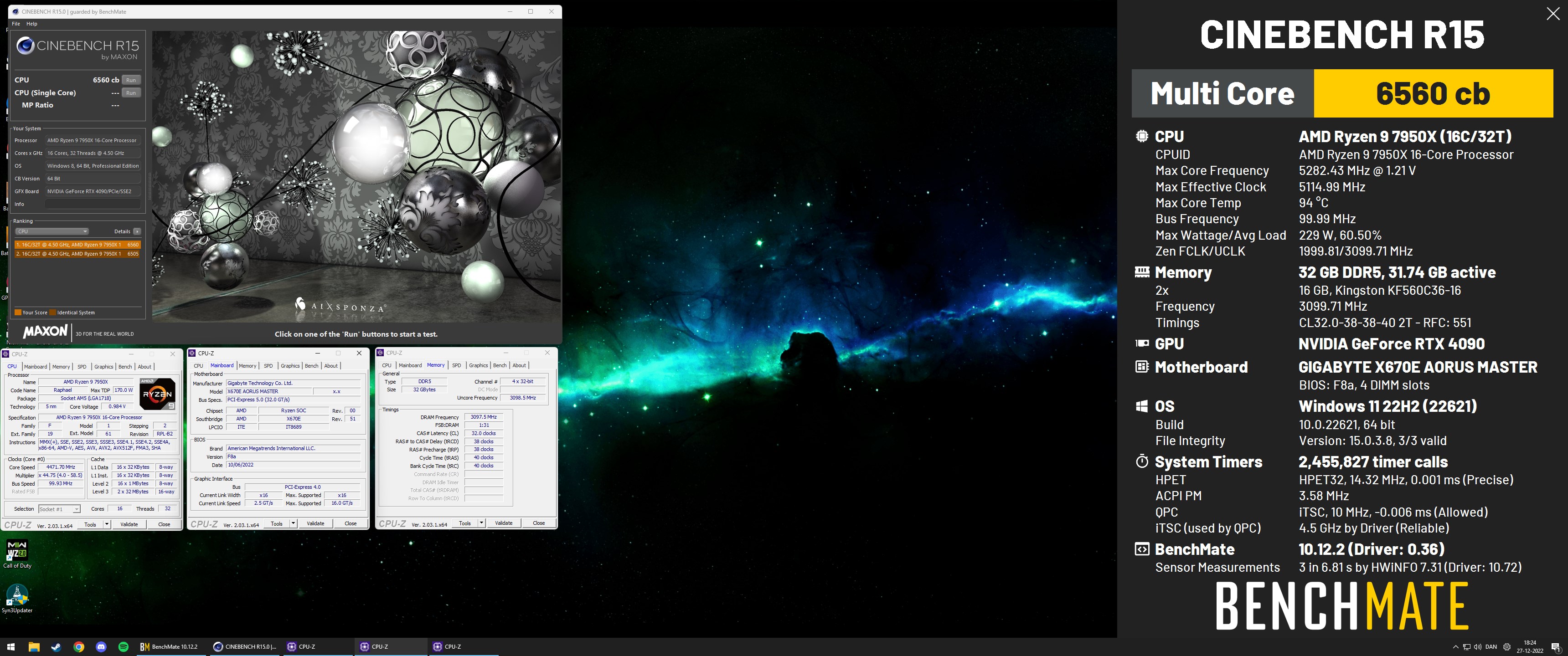The width and height of the screenshot is (1568, 656).
Task: Click Close in Memory-tab CPU-Z window
Action: click(539, 523)
